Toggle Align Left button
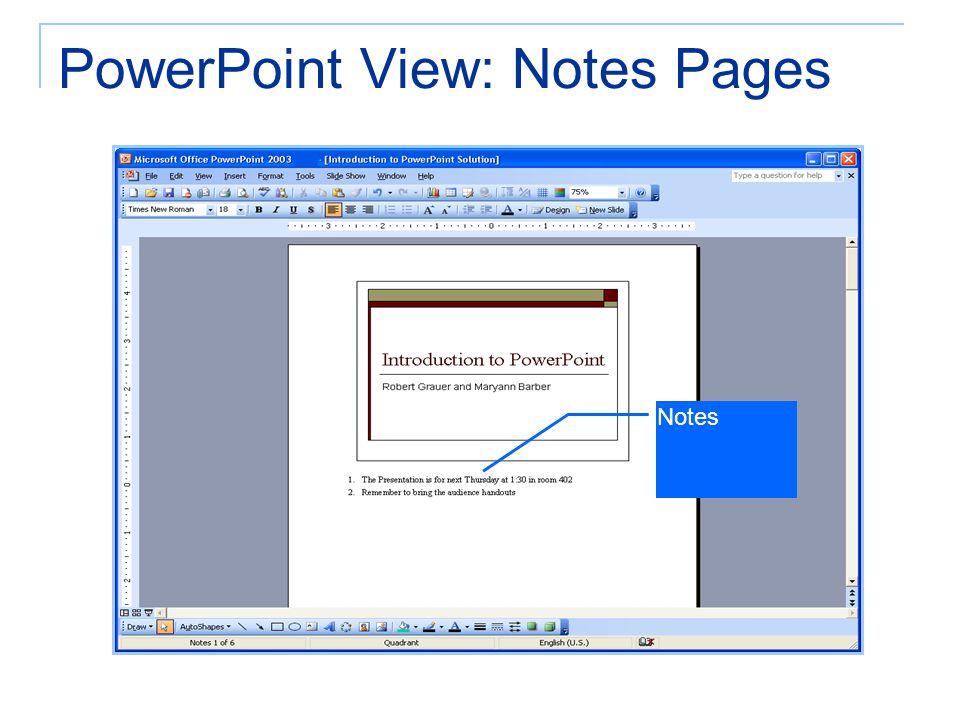This screenshot has height=720, width=960. (x=333, y=209)
